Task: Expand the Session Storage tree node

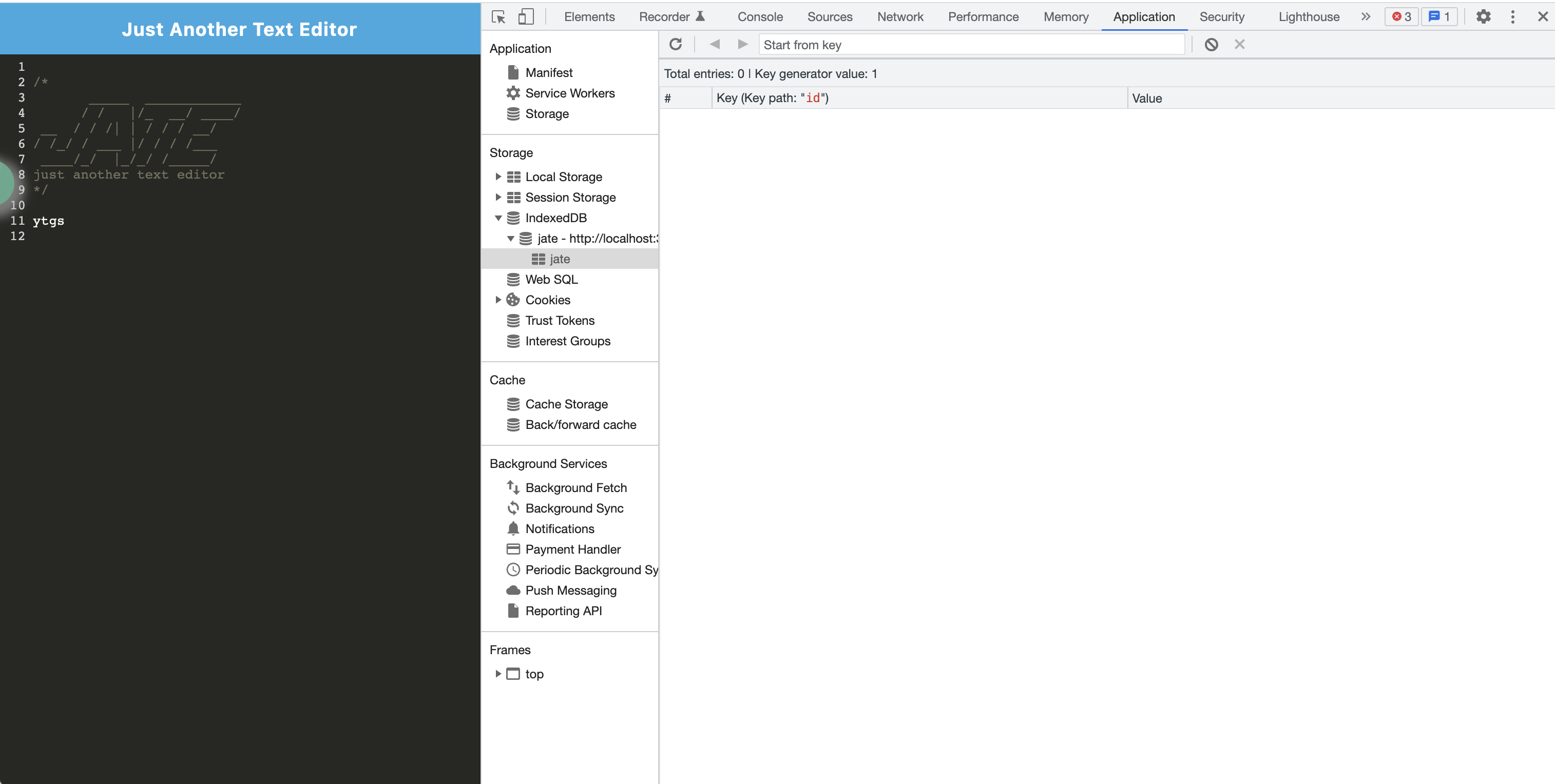Action: [498, 198]
